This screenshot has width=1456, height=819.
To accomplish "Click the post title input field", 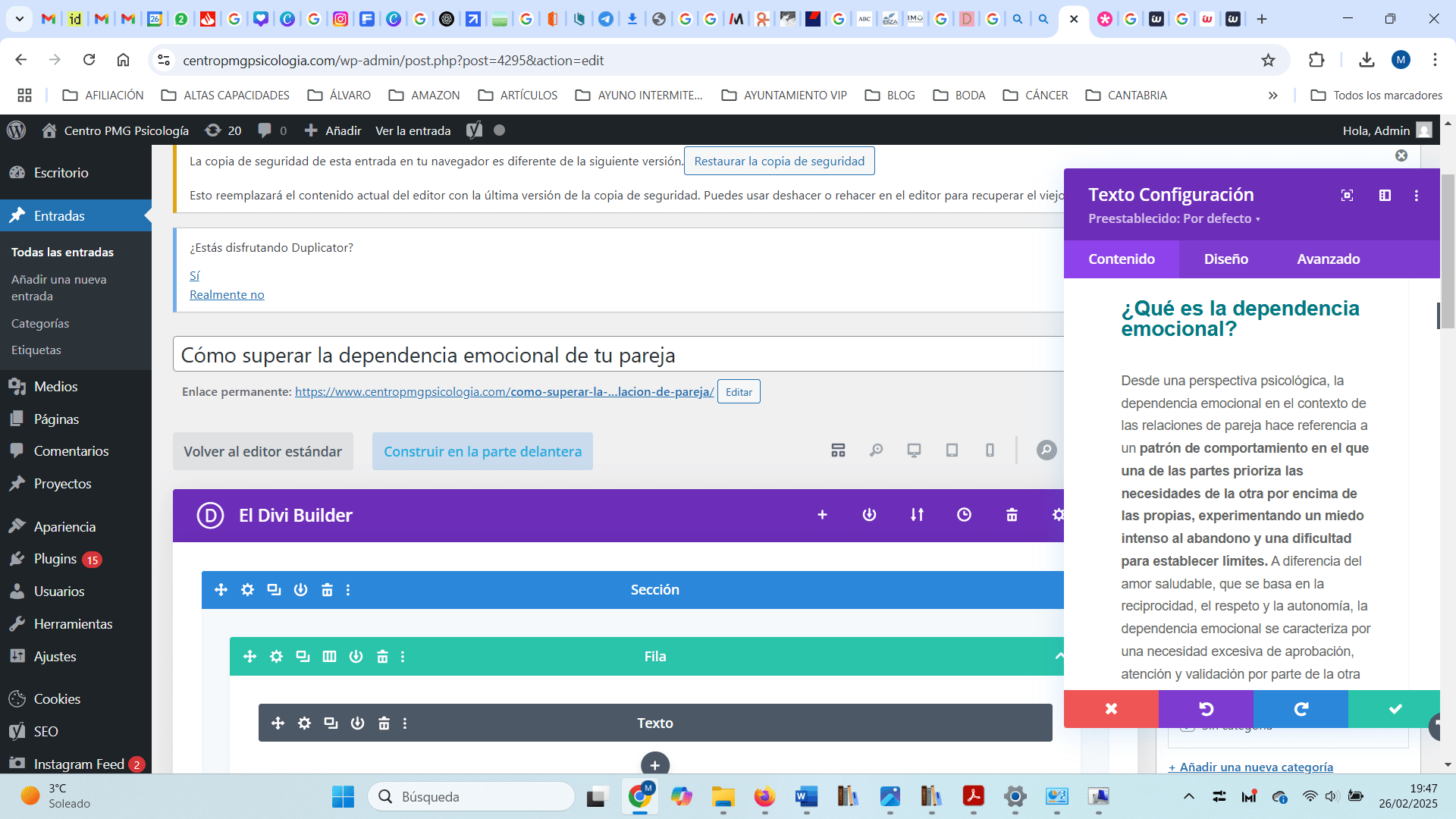I will (618, 354).
